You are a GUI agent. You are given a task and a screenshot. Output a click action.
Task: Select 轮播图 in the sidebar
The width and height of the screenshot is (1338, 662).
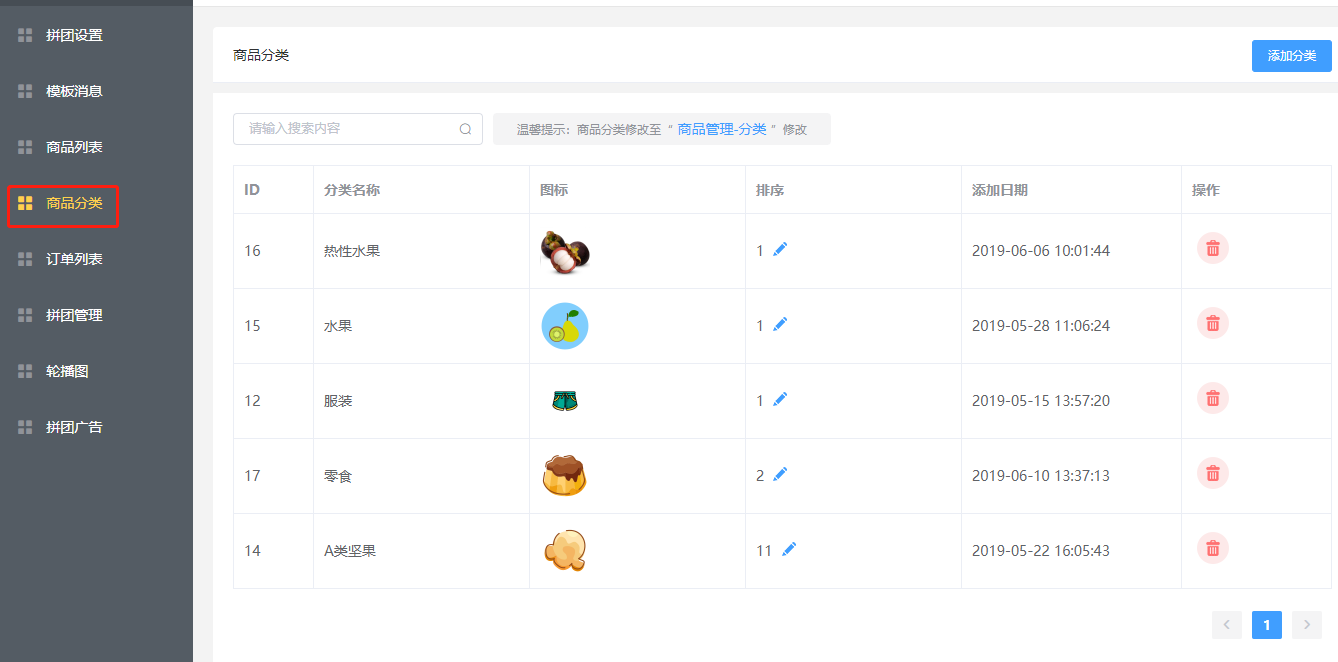click(x=67, y=371)
